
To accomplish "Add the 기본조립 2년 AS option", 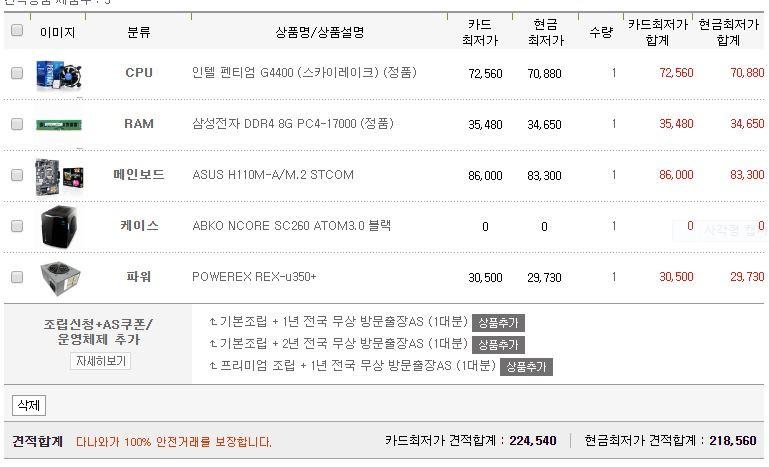I will pyautogui.click(x=498, y=344).
